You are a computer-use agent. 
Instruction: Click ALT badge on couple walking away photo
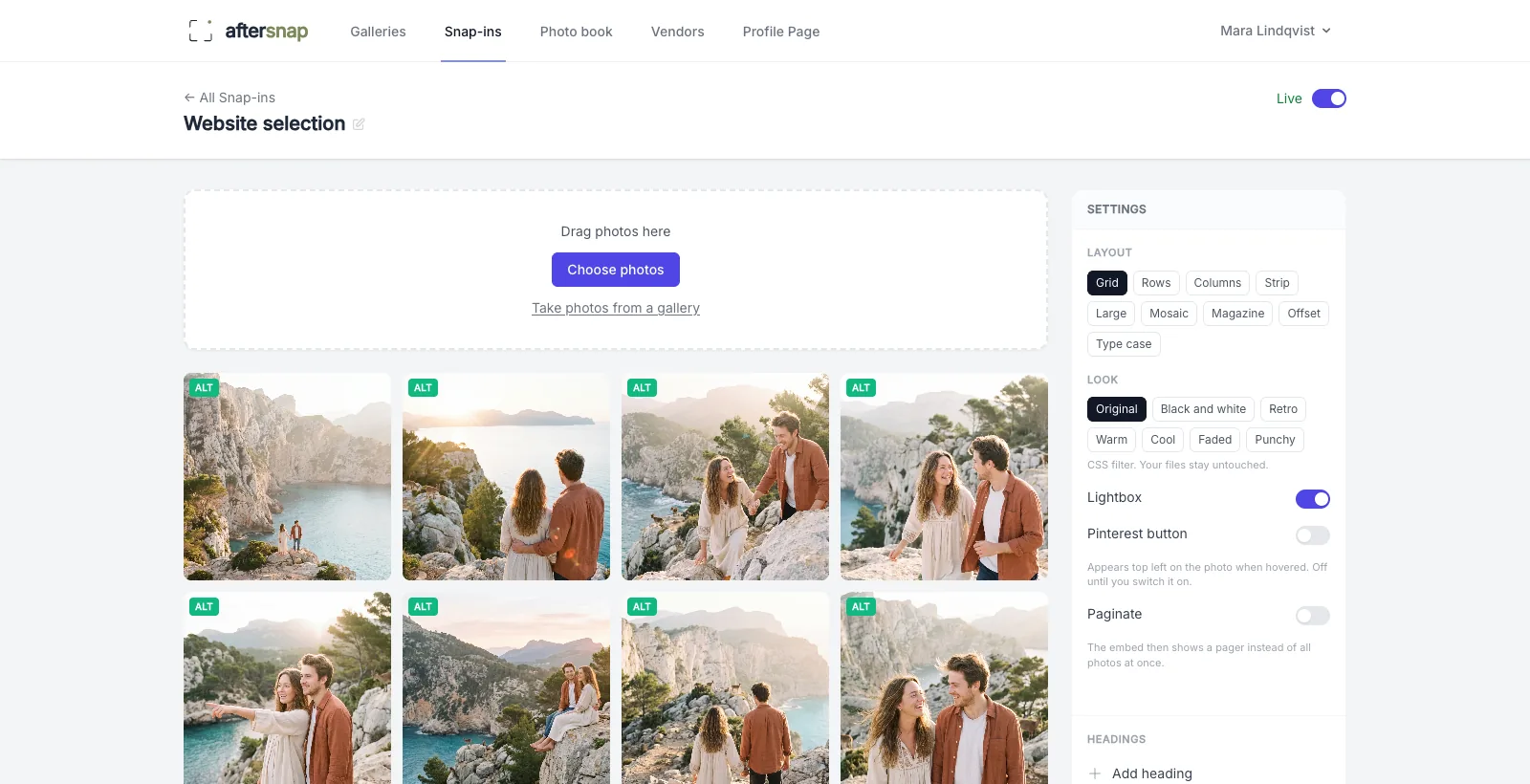(x=642, y=607)
